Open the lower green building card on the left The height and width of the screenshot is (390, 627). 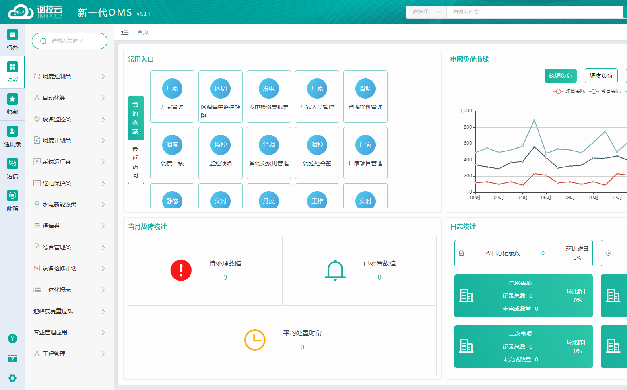(x=523, y=346)
